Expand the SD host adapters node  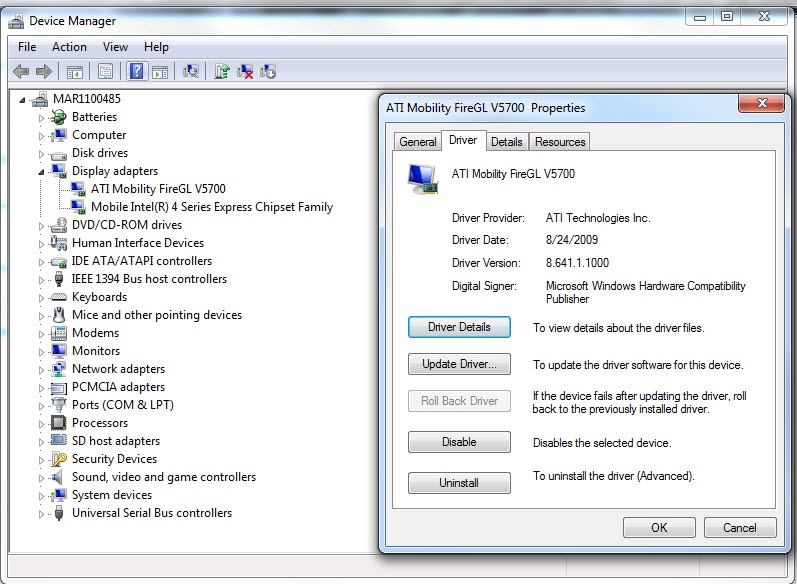click(x=41, y=442)
